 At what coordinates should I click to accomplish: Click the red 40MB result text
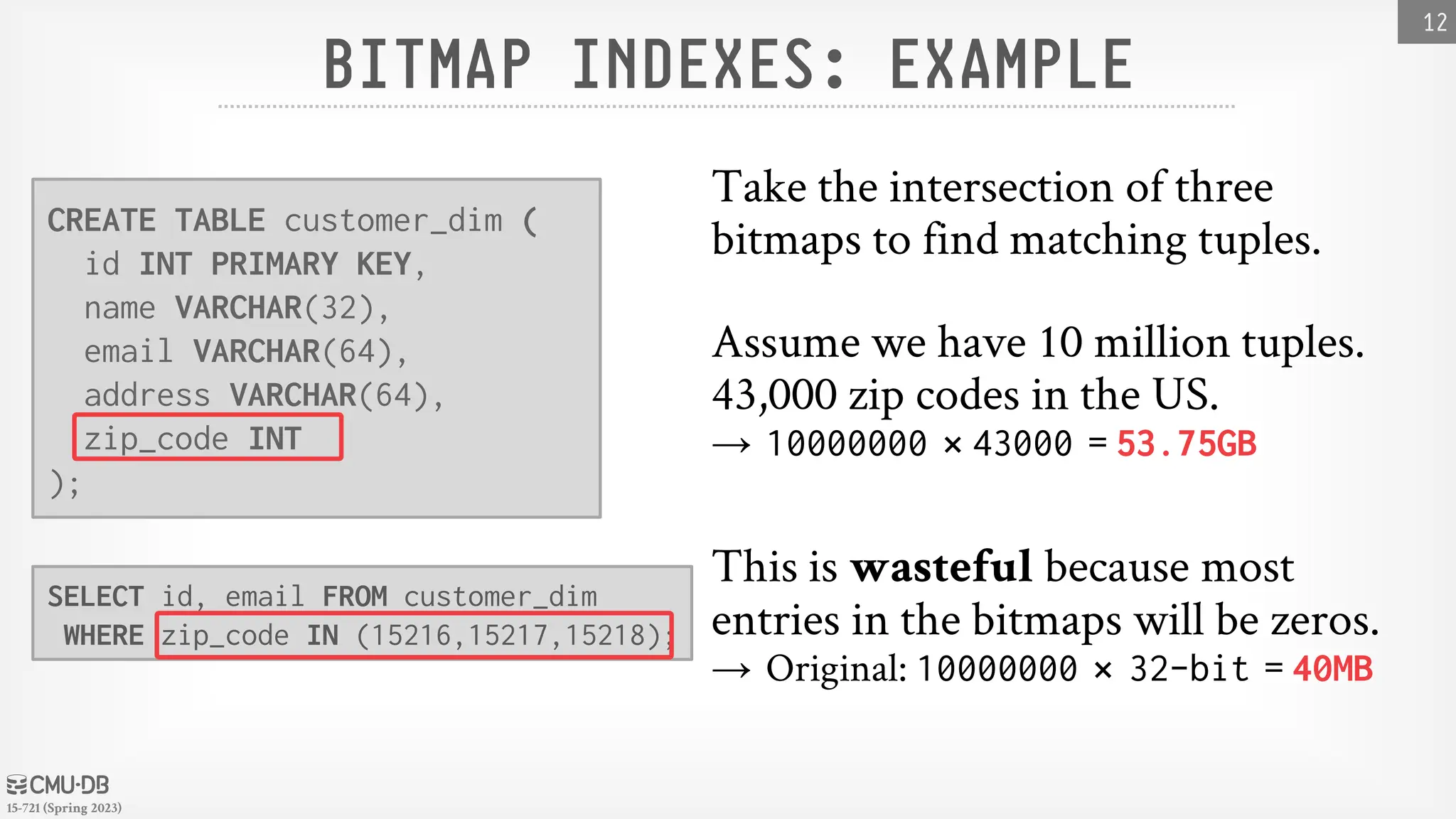coord(1332,669)
